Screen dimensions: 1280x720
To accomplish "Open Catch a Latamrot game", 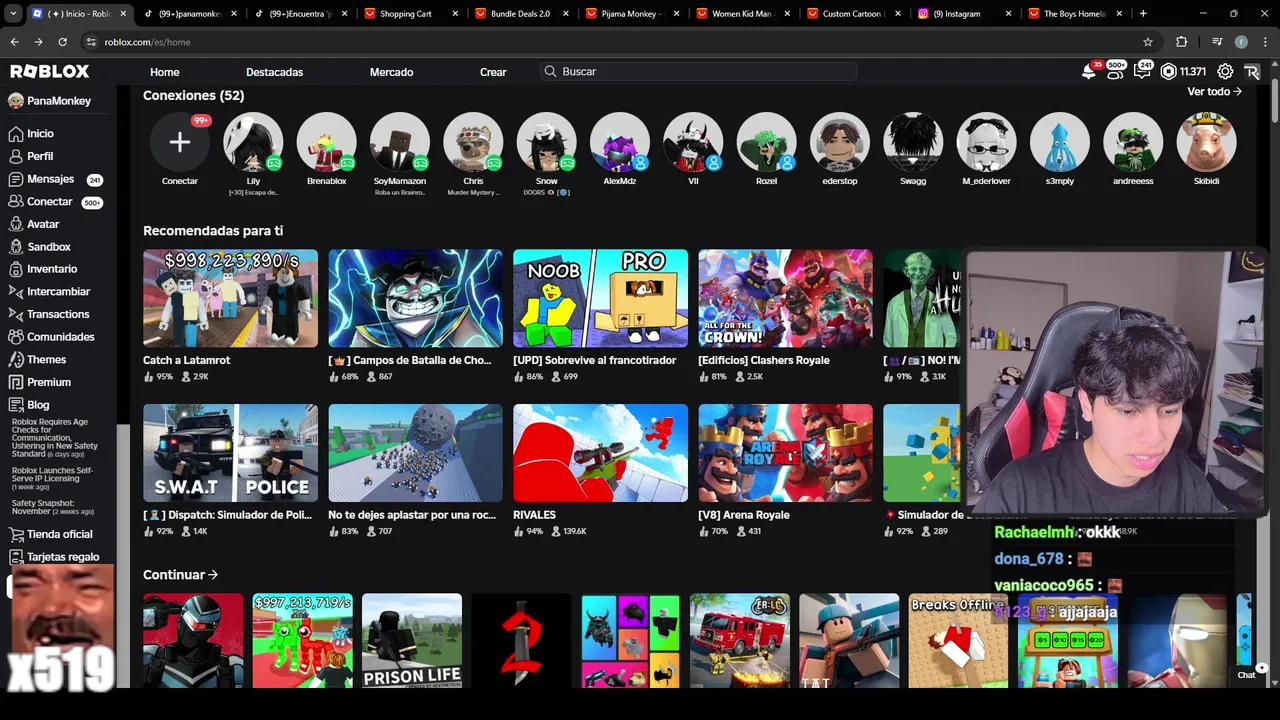I will click(x=230, y=298).
